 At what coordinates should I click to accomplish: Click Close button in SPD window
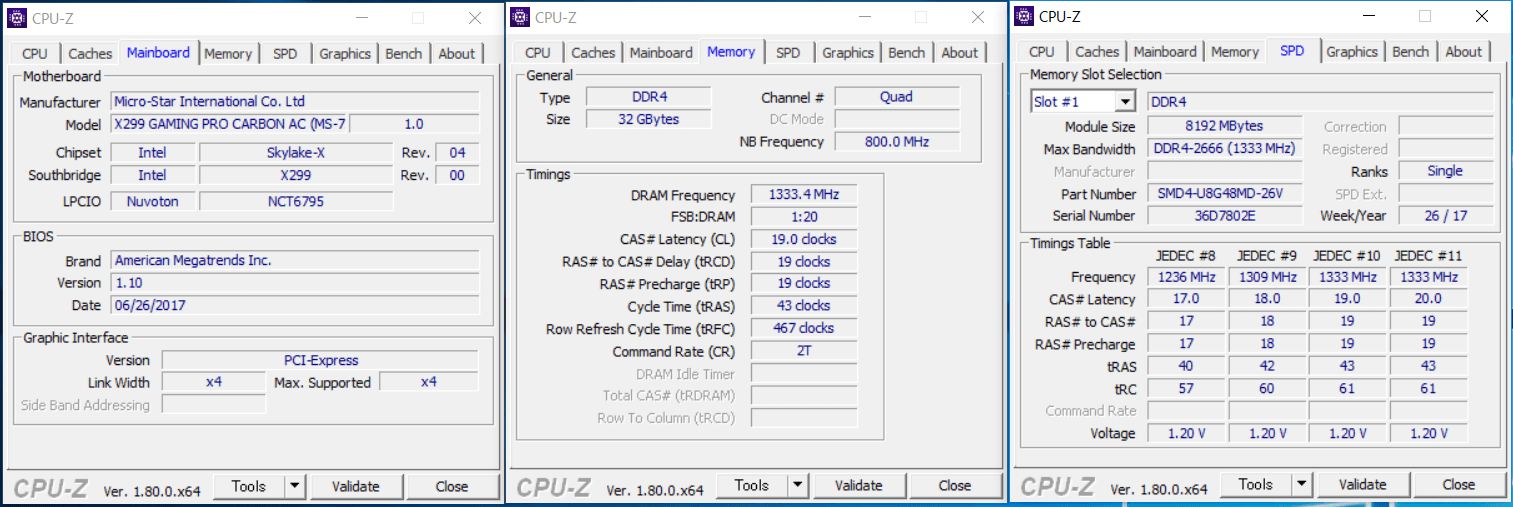coord(1459,484)
